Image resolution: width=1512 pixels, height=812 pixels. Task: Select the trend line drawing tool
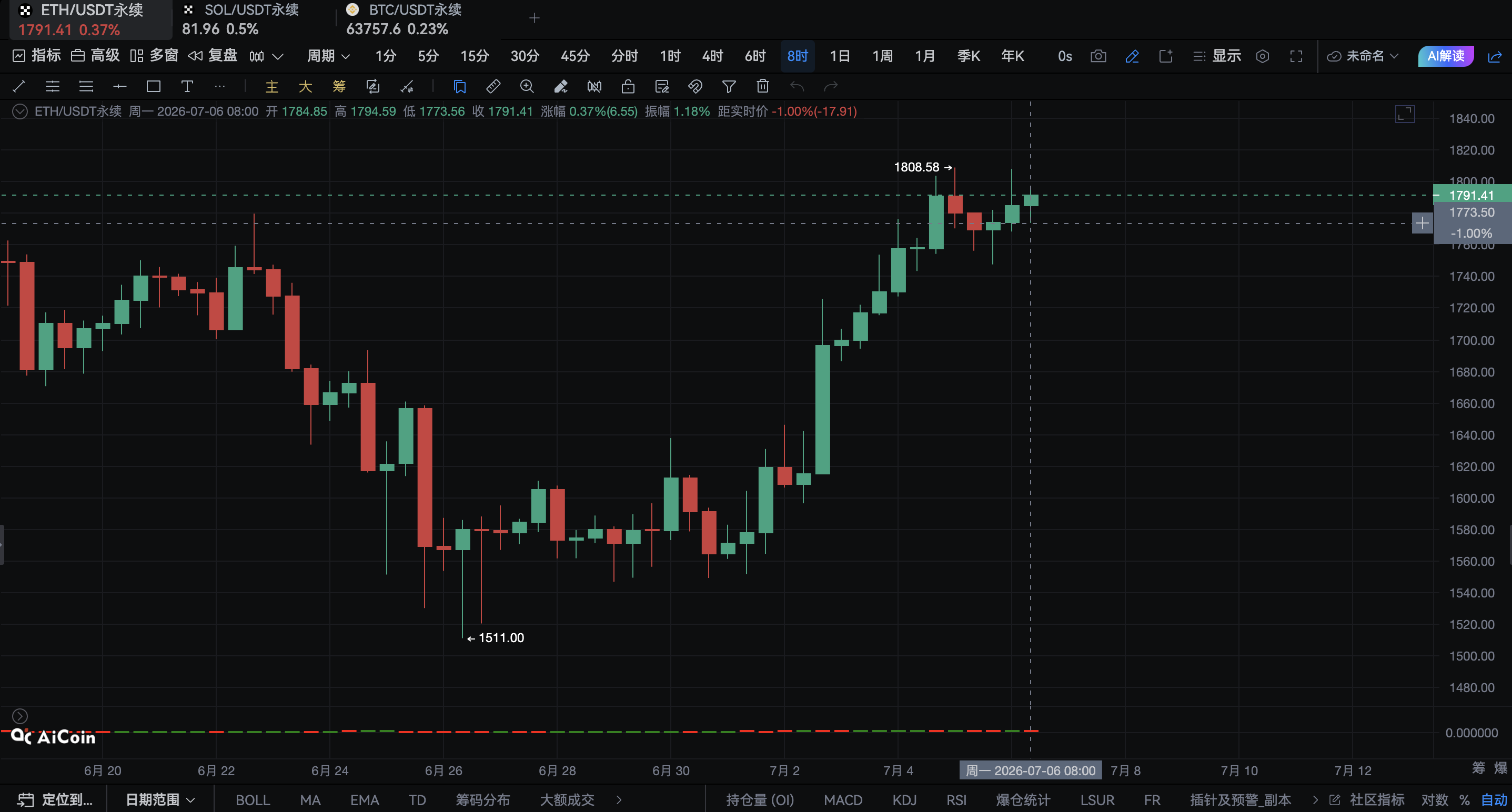(19, 87)
